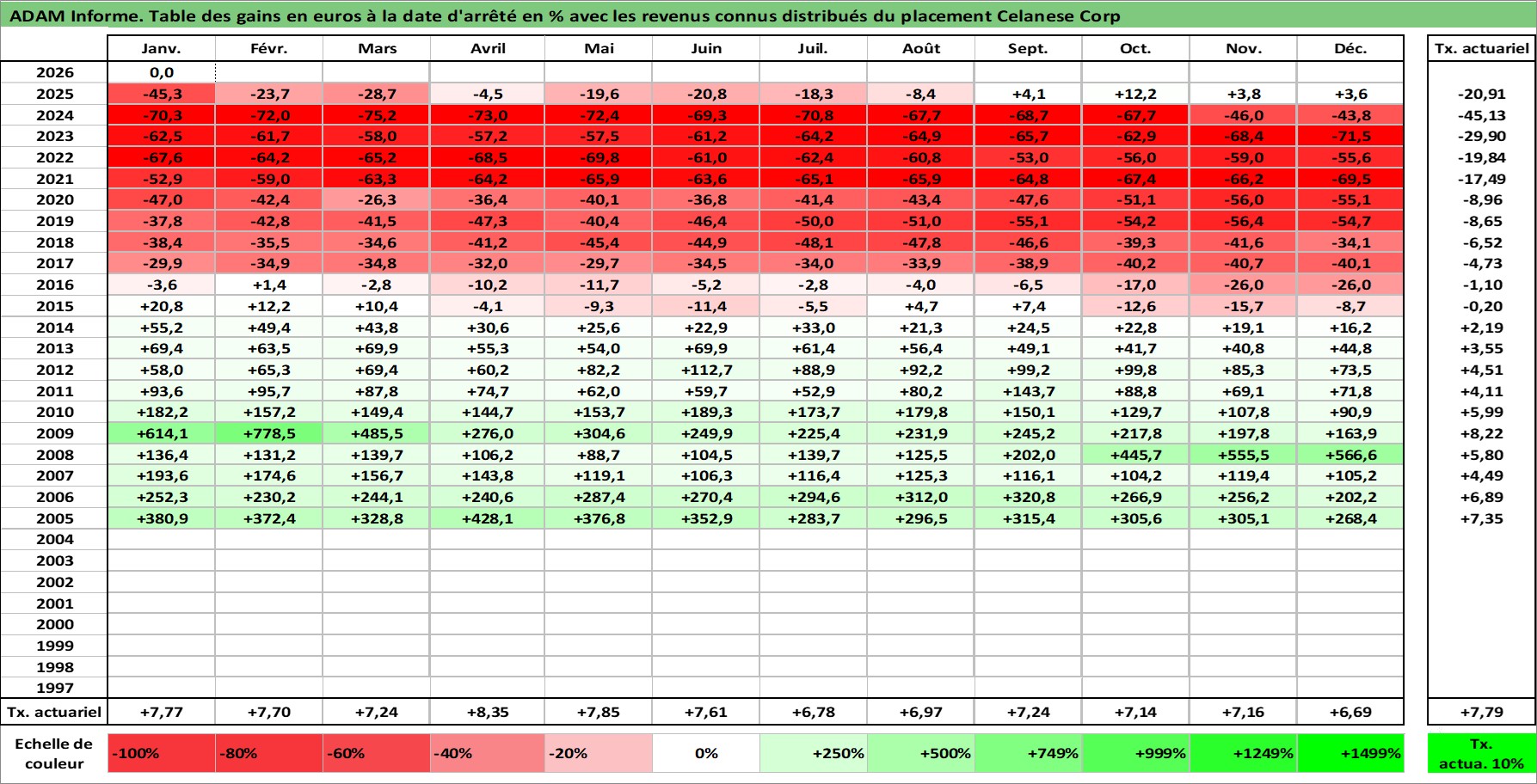Select the '-71,5' cell for Déc. 2023
Viewport: 1537px width, 784px height.
pyautogui.click(x=1350, y=136)
